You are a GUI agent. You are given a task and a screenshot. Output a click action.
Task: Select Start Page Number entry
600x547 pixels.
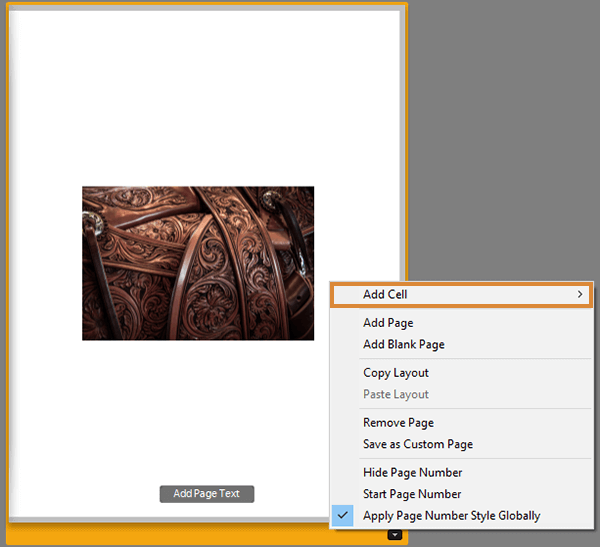point(412,494)
